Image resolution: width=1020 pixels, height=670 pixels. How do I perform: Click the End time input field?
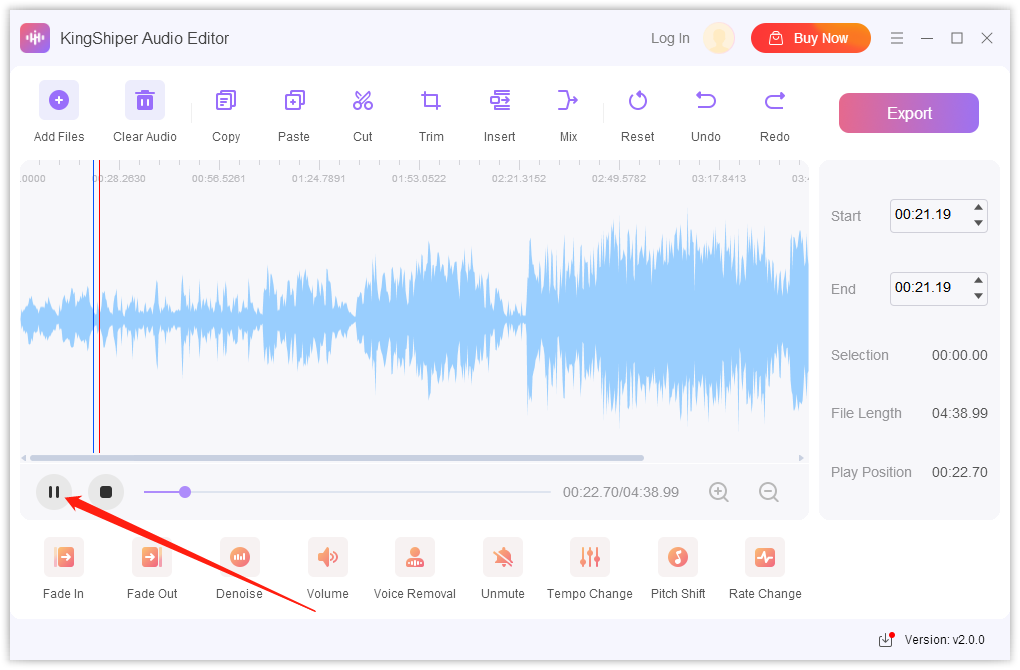pyautogui.click(x=939, y=288)
